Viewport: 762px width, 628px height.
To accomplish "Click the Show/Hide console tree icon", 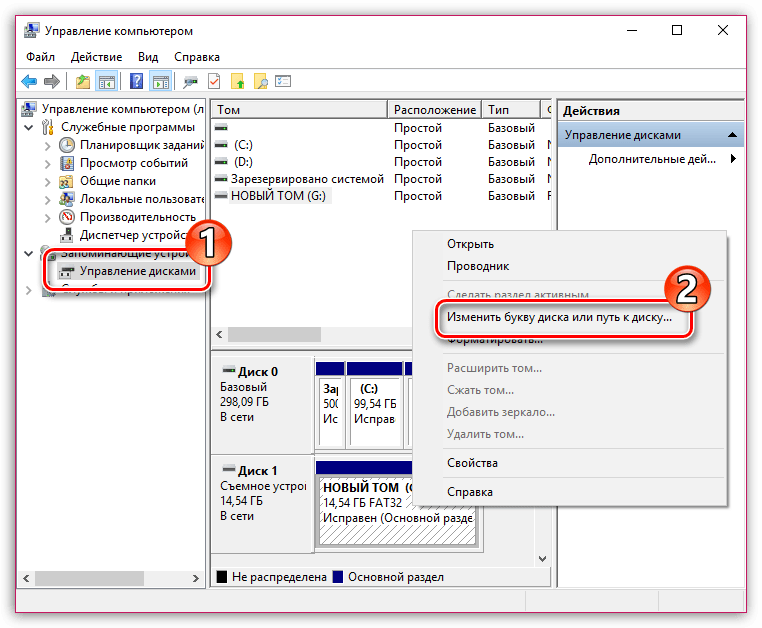I will 107,82.
